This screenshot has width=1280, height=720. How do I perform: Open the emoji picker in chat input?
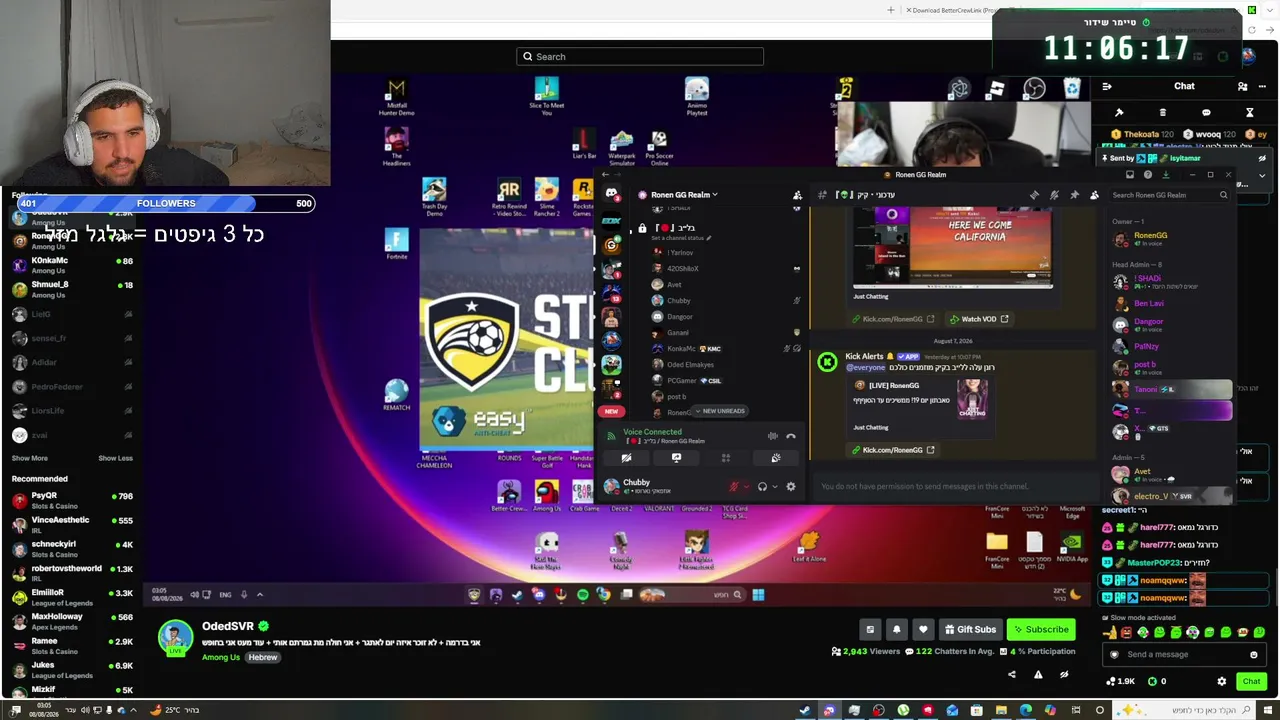[x=1253, y=655]
